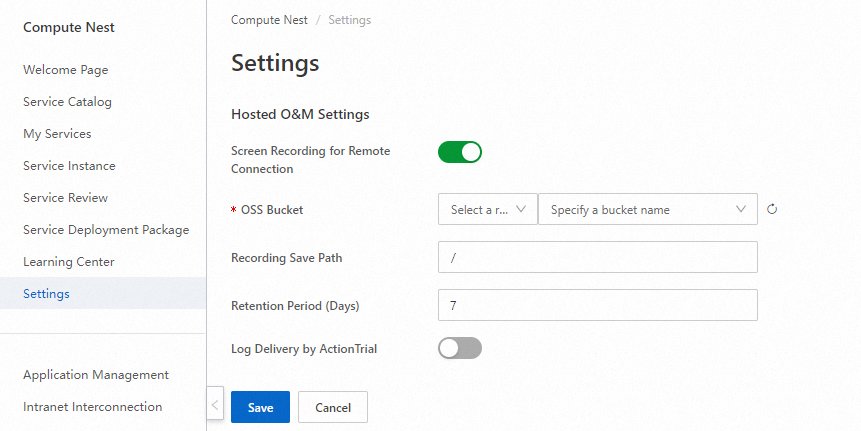Click Compute Nest breadcrumb link
The height and width of the screenshot is (431, 861).
click(269, 20)
